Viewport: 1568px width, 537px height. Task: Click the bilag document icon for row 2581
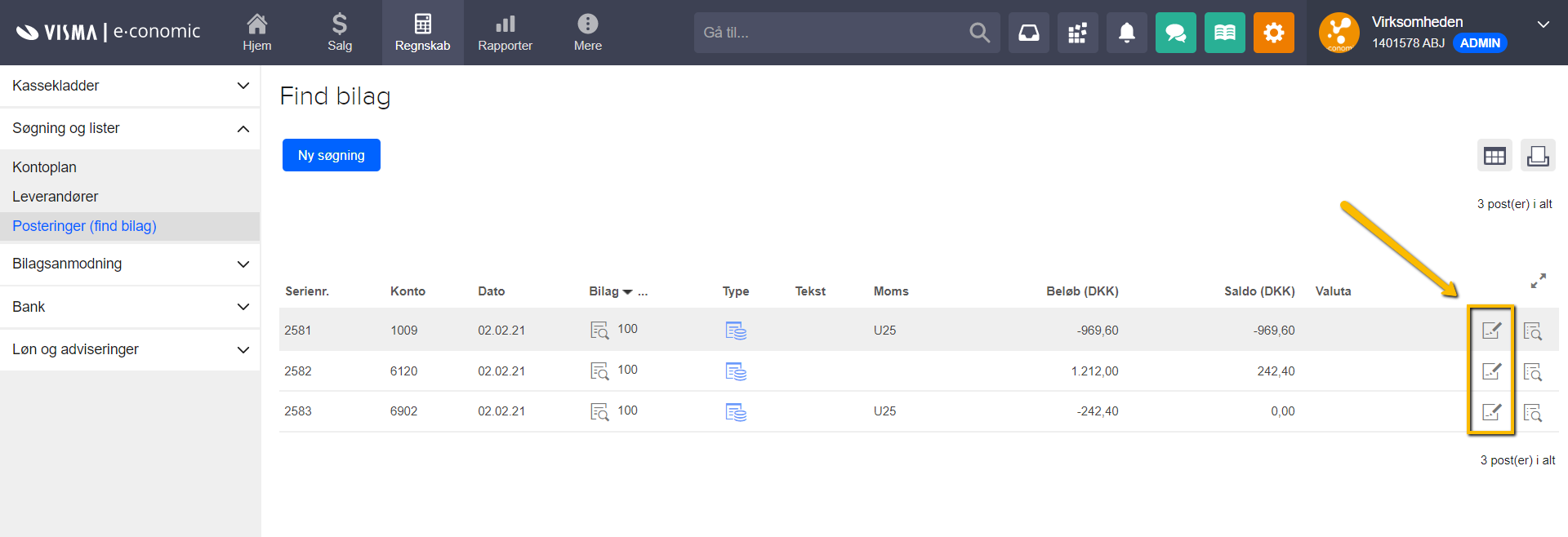pos(599,331)
